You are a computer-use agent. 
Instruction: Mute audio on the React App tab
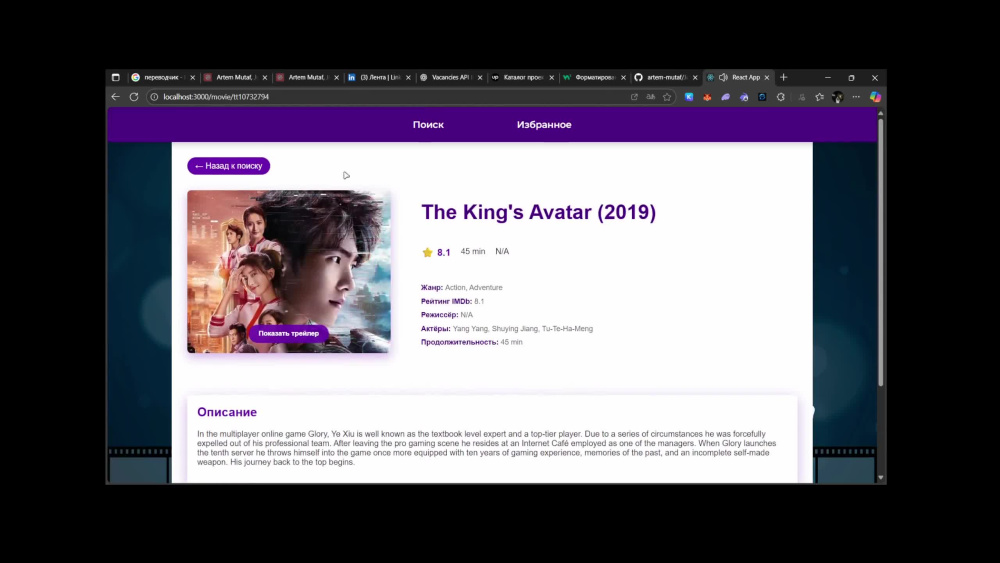[723, 77]
